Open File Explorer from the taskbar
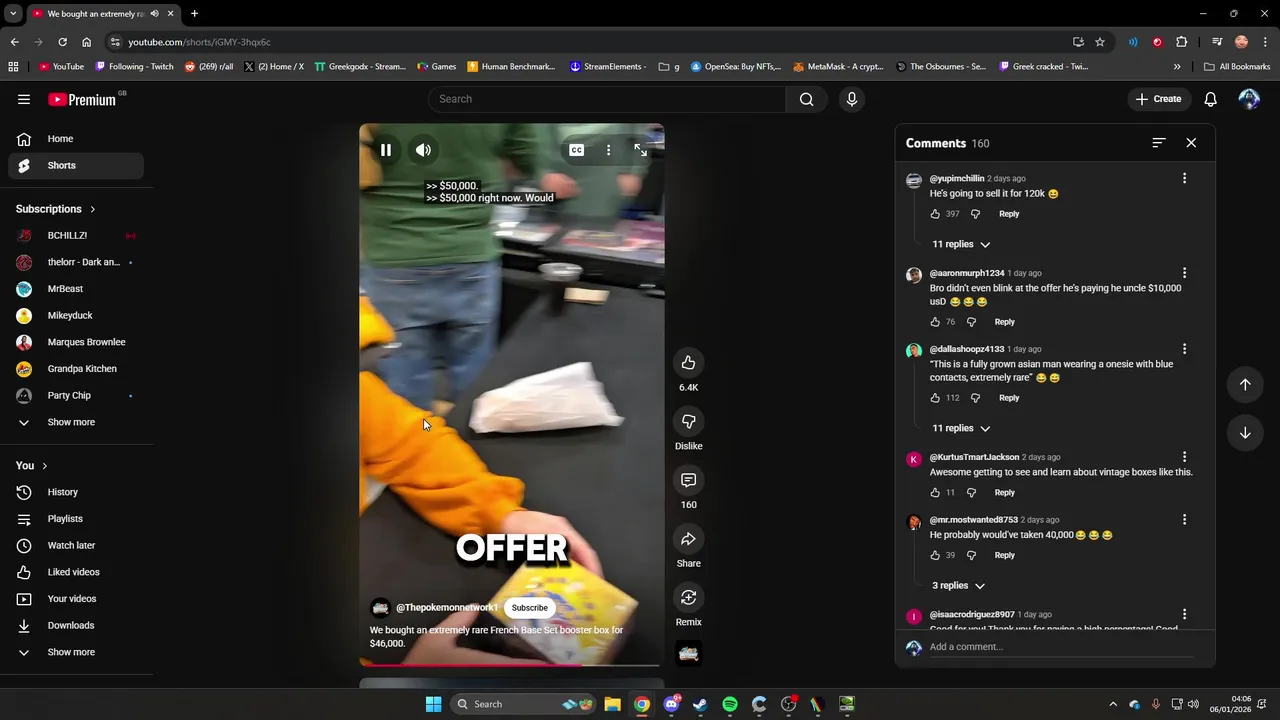The image size is (1280, 720). click(612, 704)
